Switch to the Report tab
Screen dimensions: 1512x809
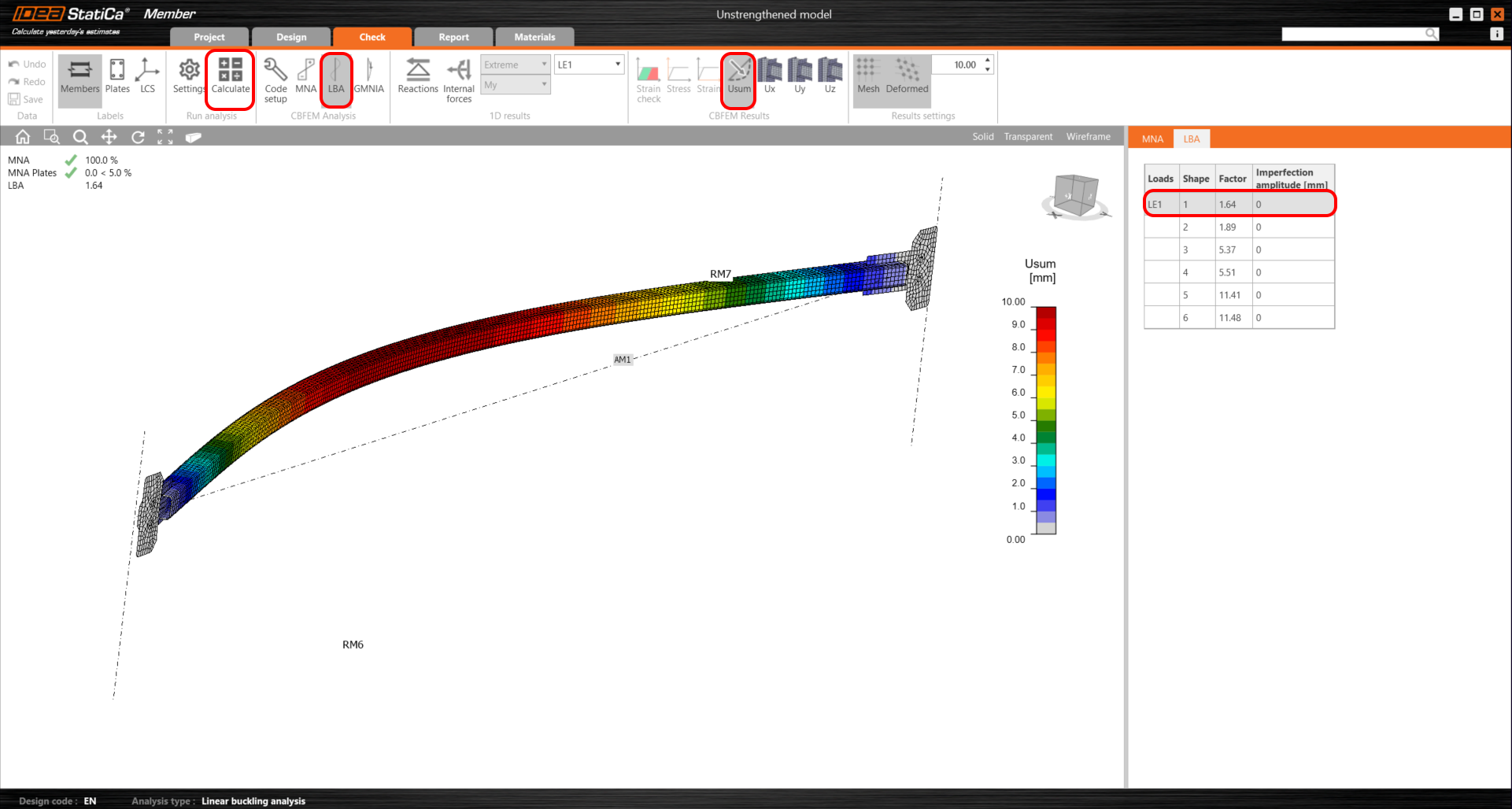pos(453,37)
